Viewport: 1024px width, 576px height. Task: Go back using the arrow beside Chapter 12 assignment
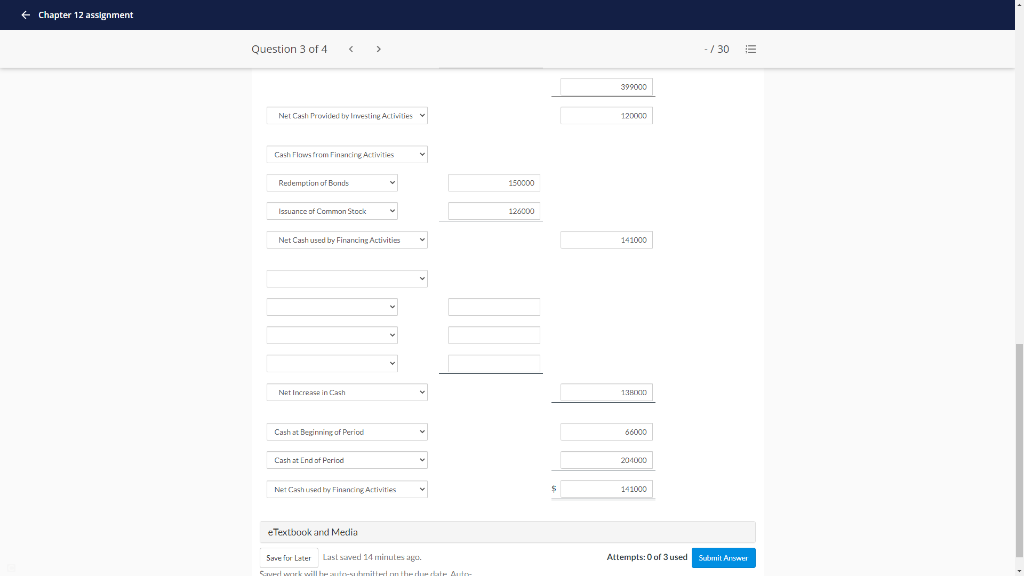click(25, 15)
